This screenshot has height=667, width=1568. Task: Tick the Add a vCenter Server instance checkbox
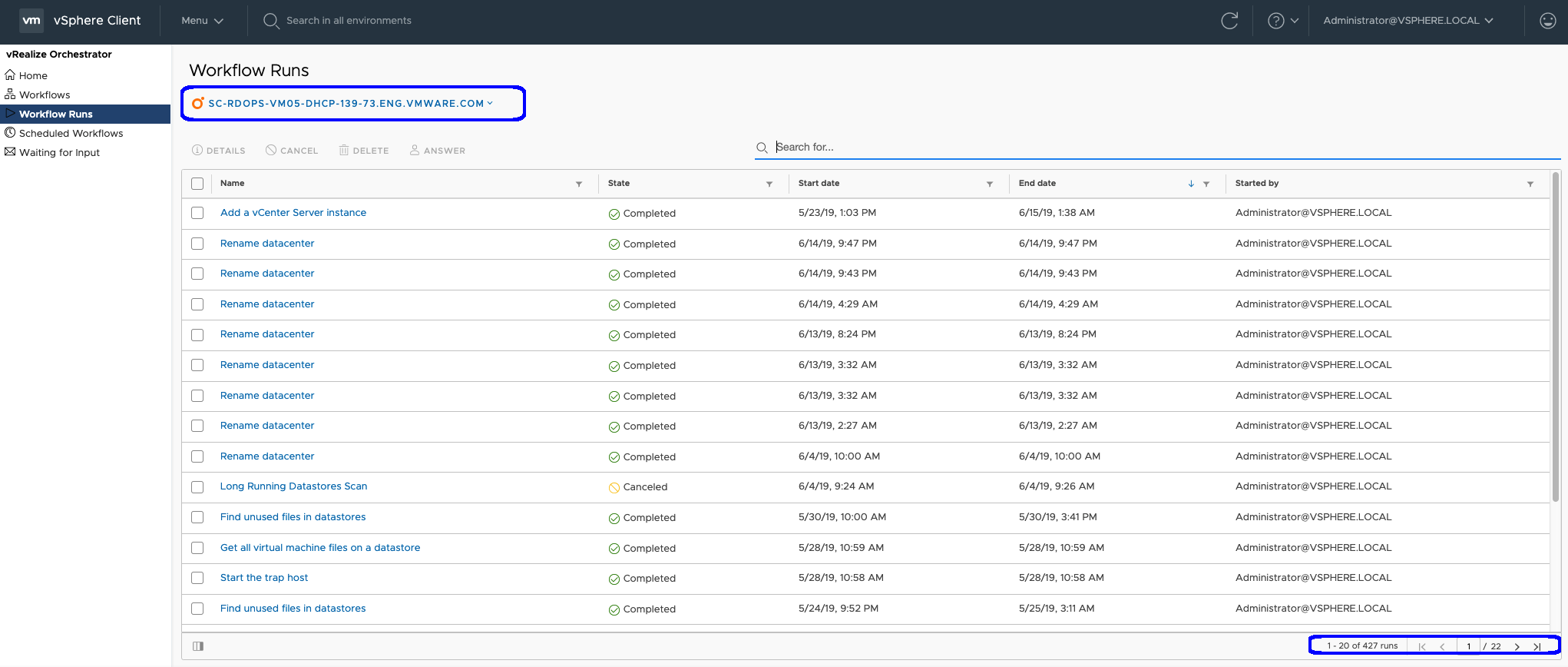(197, 213)
